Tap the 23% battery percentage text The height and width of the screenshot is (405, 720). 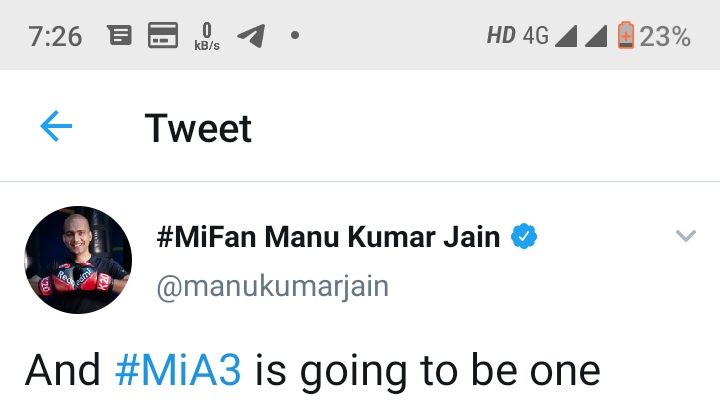coord(665,36)
